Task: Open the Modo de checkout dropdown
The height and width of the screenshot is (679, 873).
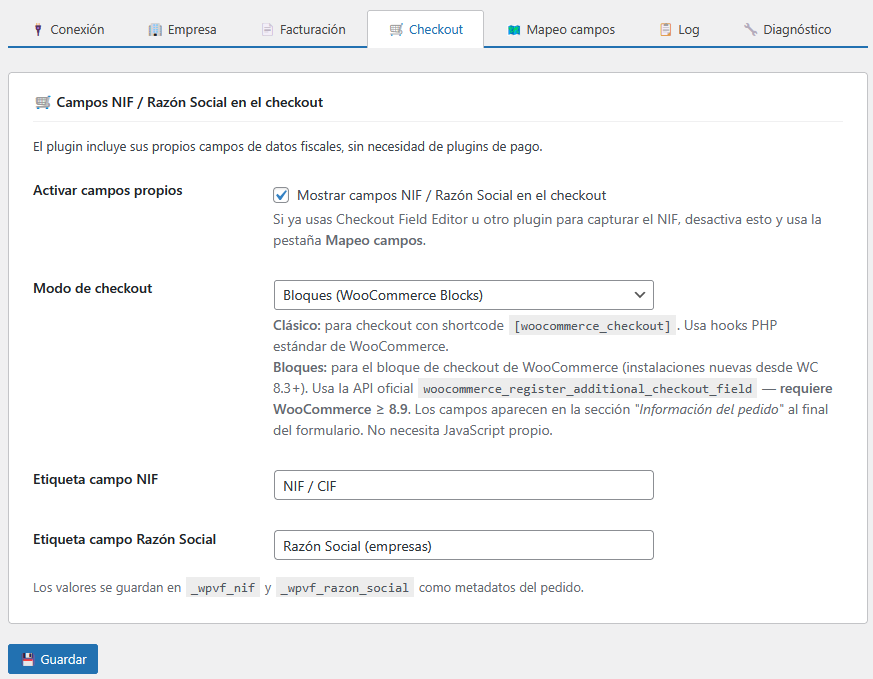Action: click(x=462, y=295)
